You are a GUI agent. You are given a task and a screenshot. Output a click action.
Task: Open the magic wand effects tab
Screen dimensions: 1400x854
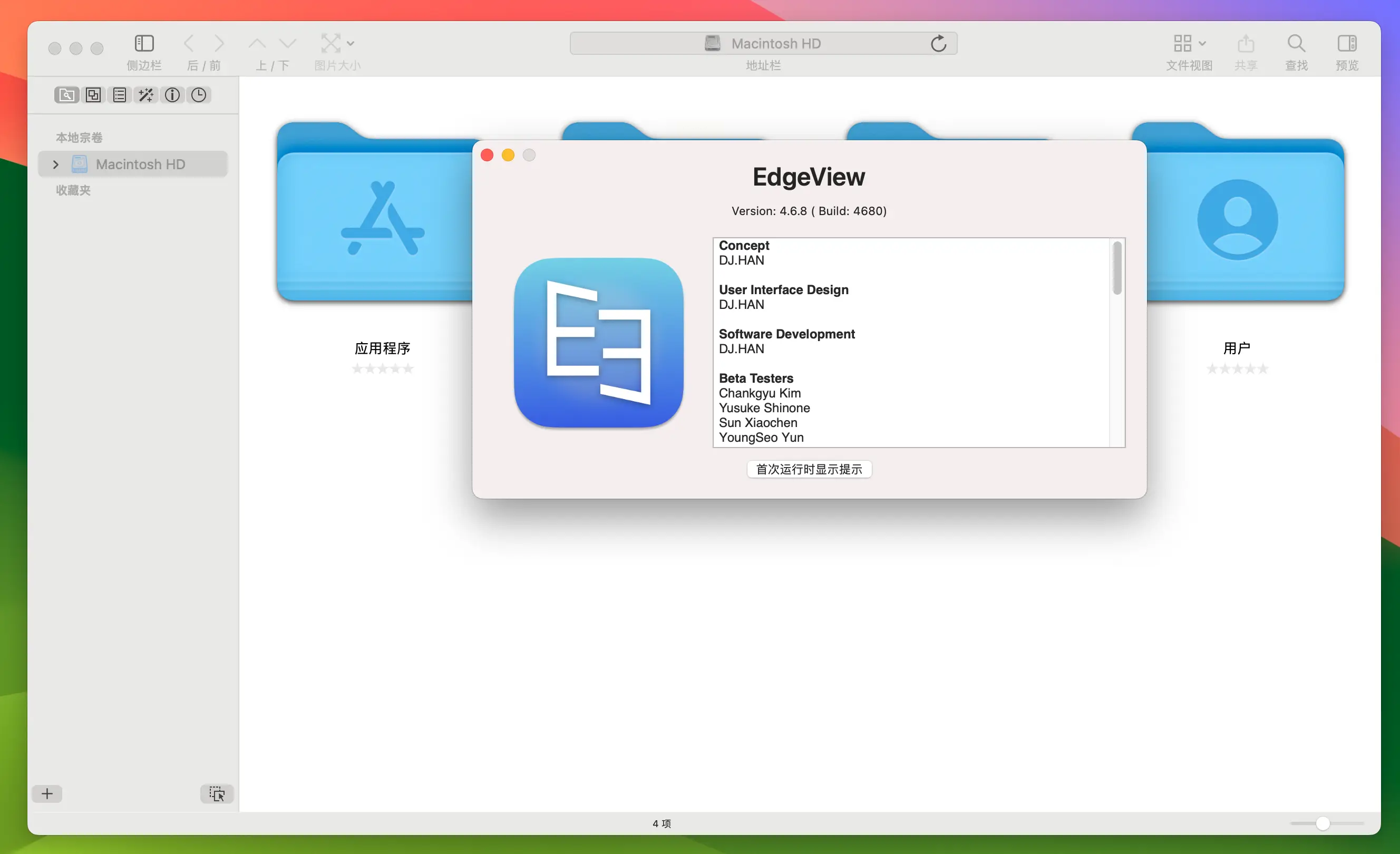(146, 95)
